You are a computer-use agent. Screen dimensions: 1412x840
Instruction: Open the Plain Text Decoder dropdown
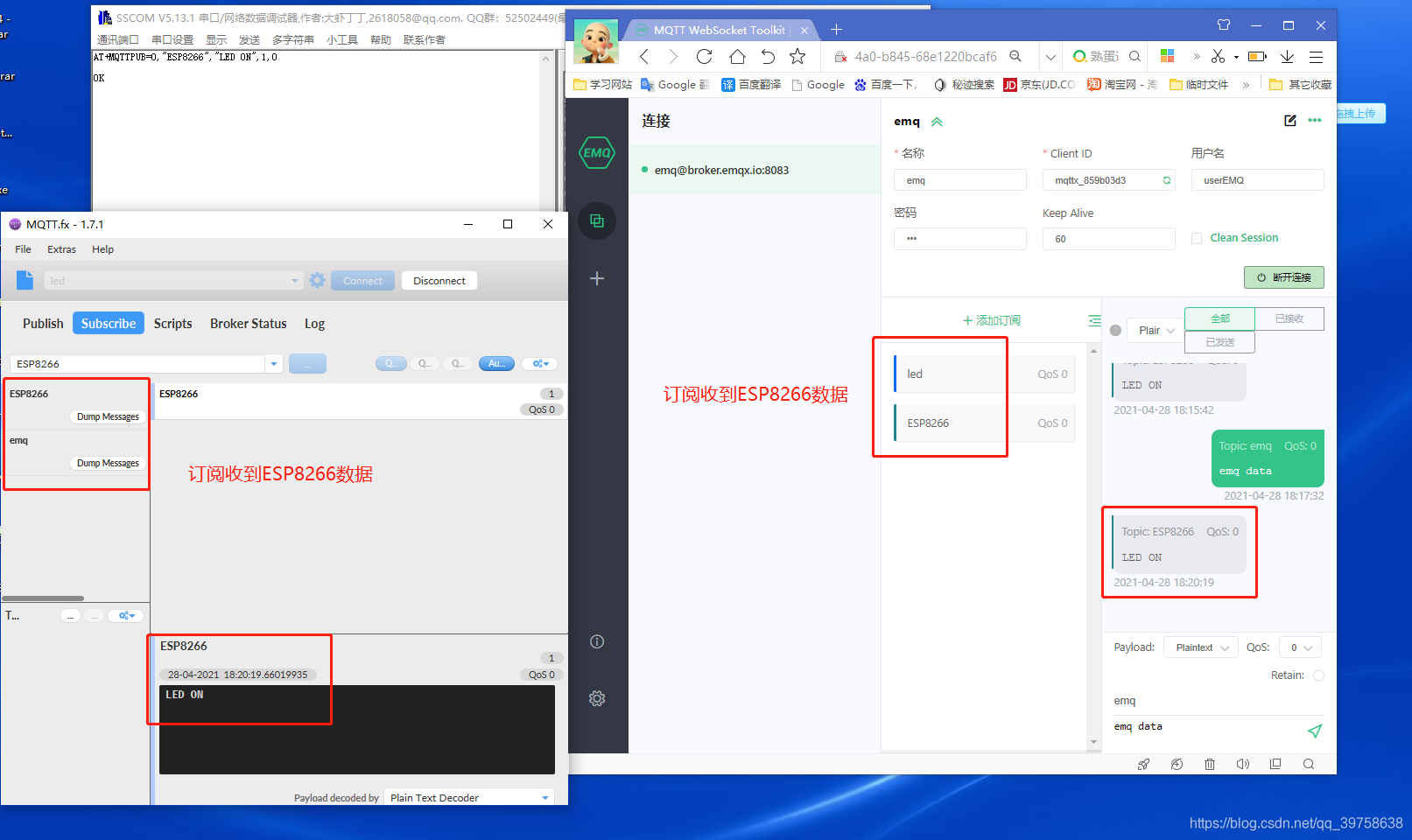[x=468, y=797]
